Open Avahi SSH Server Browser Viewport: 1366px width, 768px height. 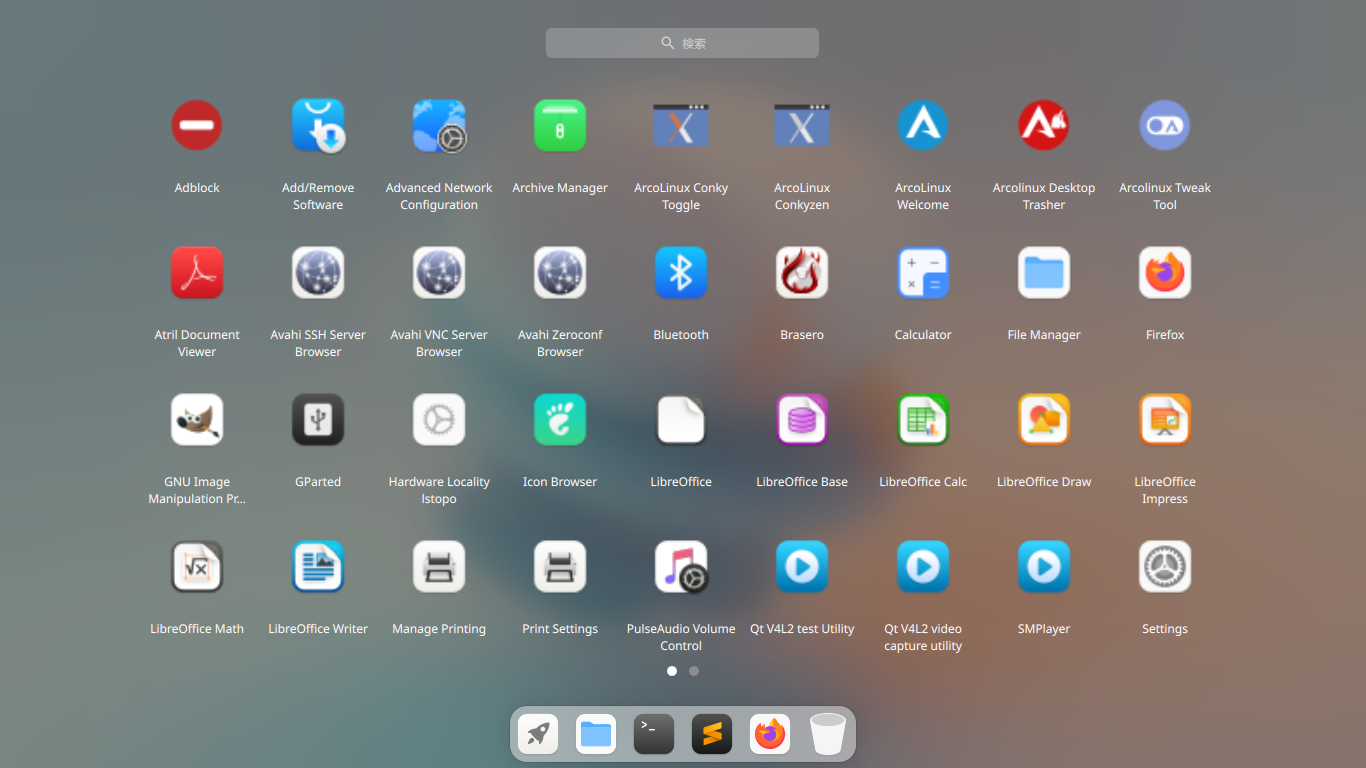pos(318,272)
